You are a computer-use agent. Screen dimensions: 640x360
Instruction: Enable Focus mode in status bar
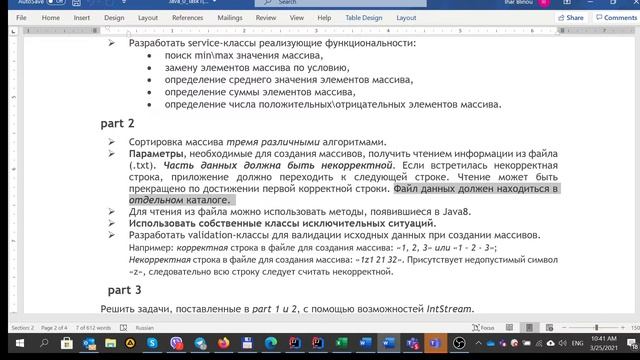483,328
